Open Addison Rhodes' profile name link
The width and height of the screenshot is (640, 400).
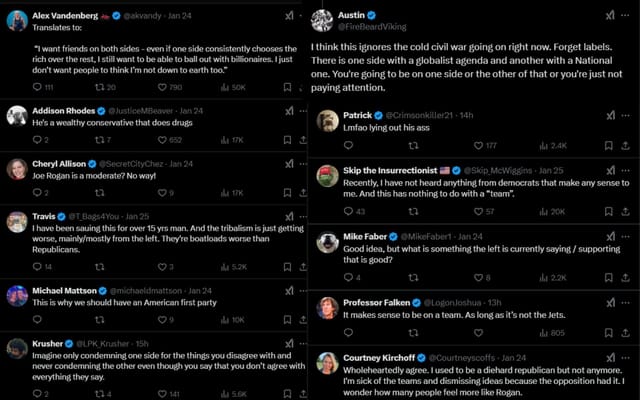67,110
